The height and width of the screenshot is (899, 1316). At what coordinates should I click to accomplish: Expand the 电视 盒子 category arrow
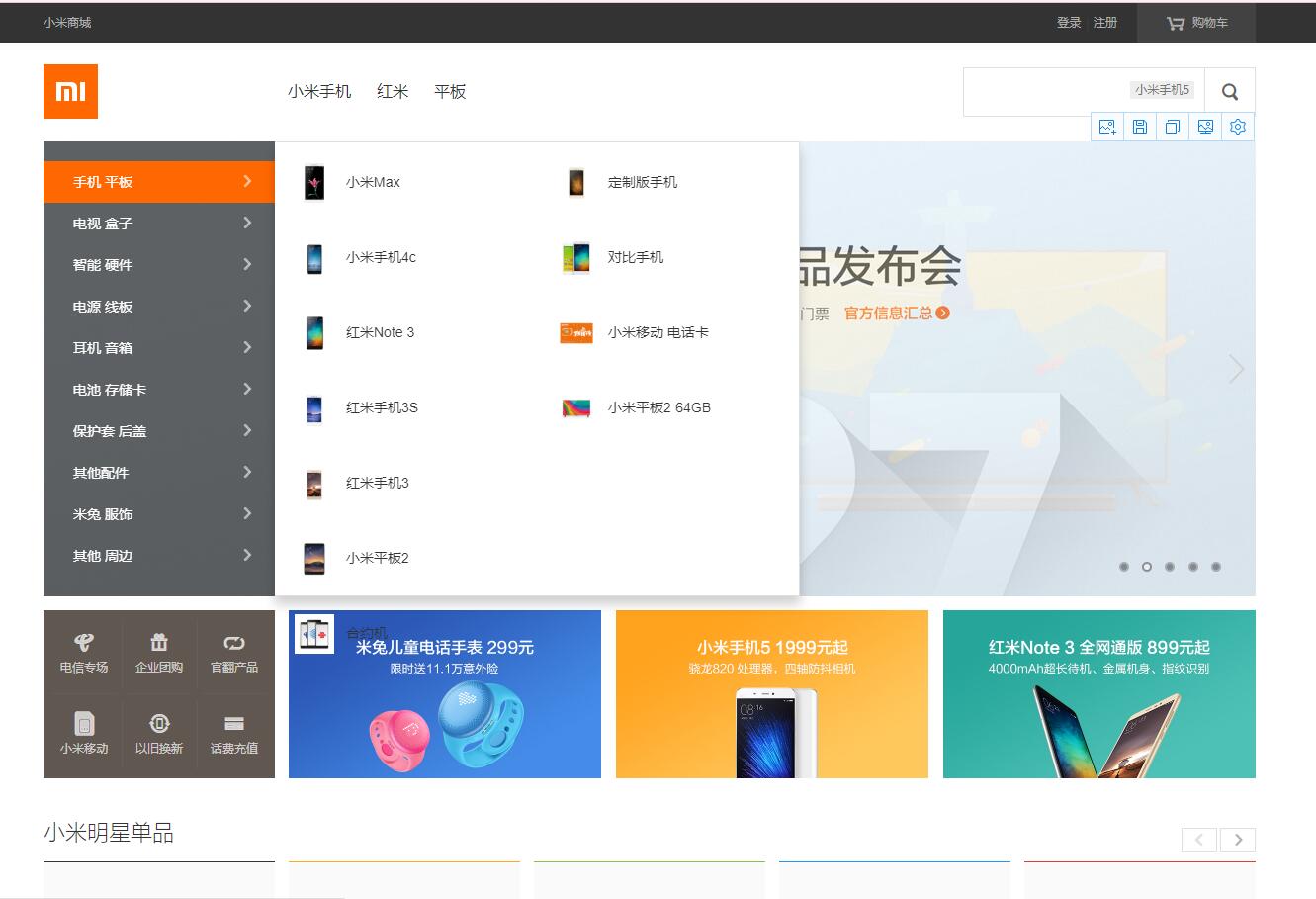coord(247,223)
